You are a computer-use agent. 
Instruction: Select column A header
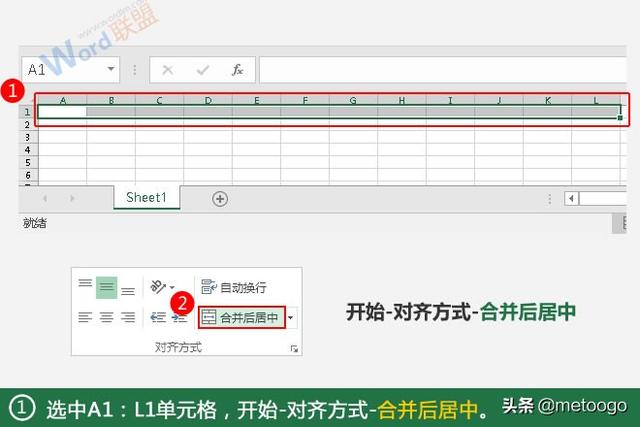[x=62, y=100]
